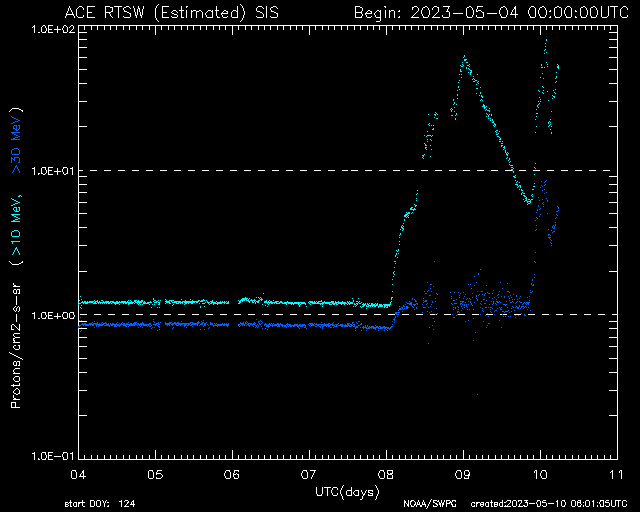This screenshot has width=640, height=512.
Task: Click the 'UTC(days)' axis title
Action: click(347, 491)
